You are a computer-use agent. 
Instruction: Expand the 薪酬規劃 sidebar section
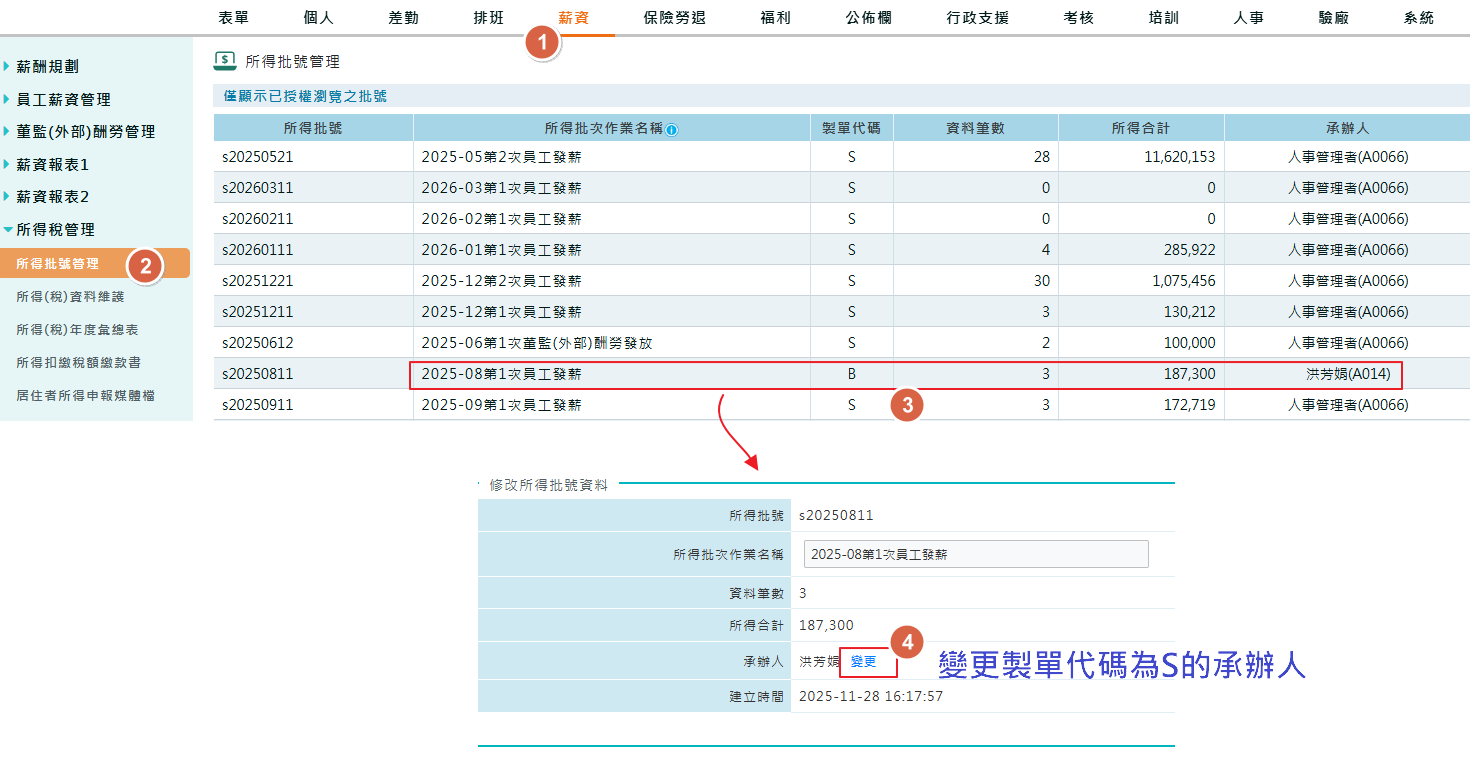click(49, 65)
